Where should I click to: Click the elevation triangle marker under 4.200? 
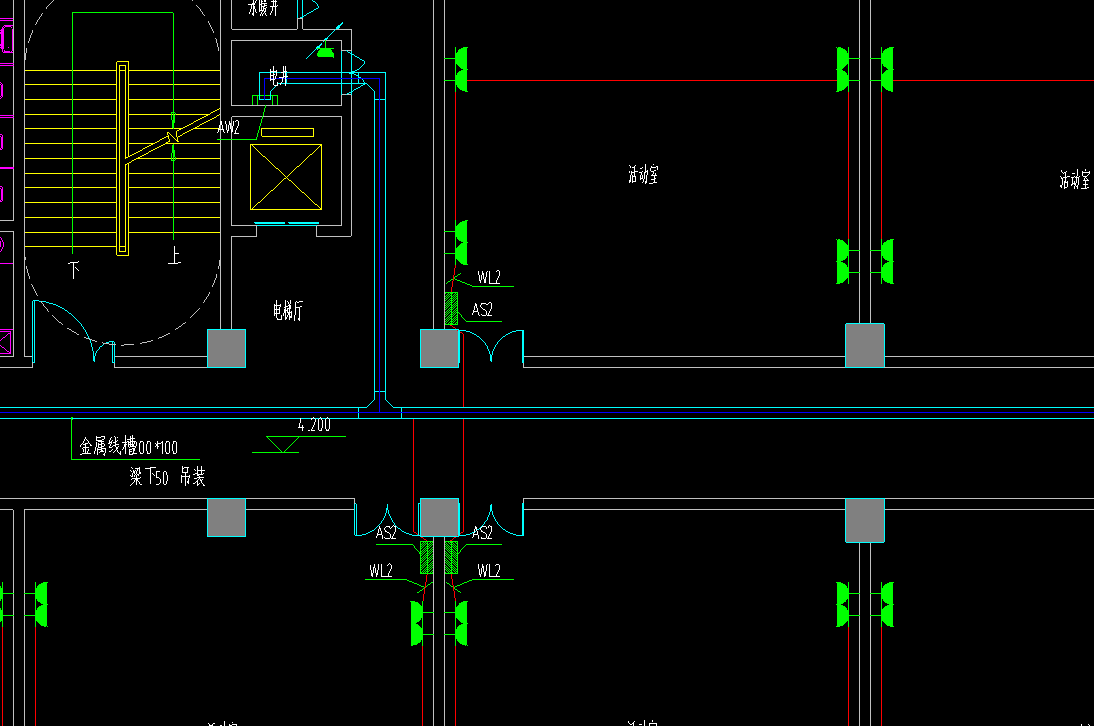pos(283,444)
